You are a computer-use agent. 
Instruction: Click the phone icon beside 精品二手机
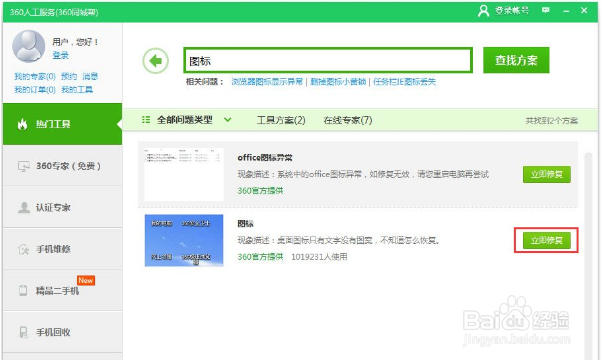pyautogui.click(x=23, y=290)
